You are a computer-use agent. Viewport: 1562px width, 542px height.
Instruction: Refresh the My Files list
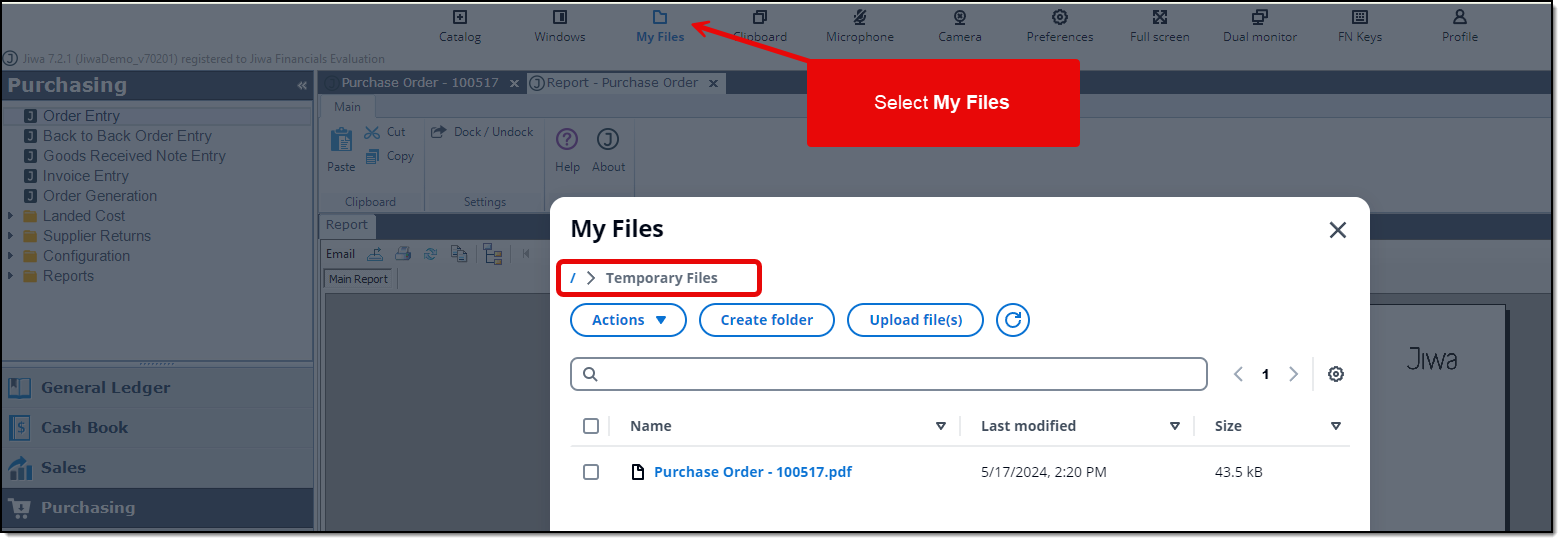(x=1013, y=320)
